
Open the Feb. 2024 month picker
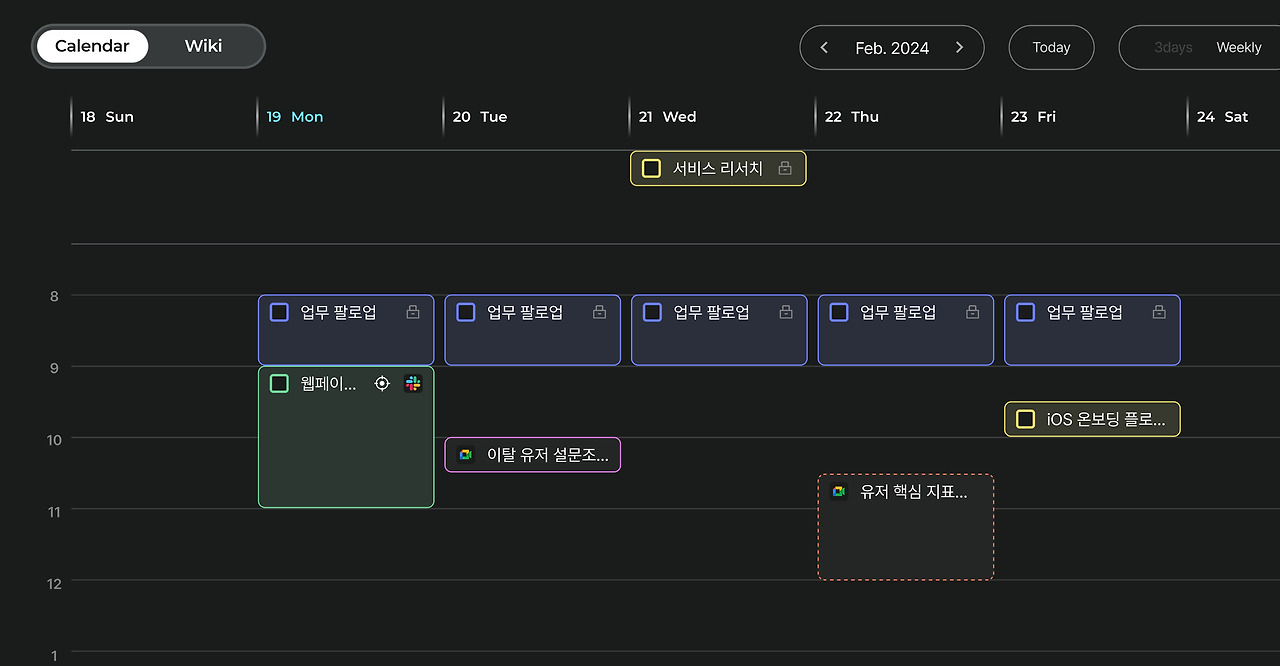click(x=892, y=48)
